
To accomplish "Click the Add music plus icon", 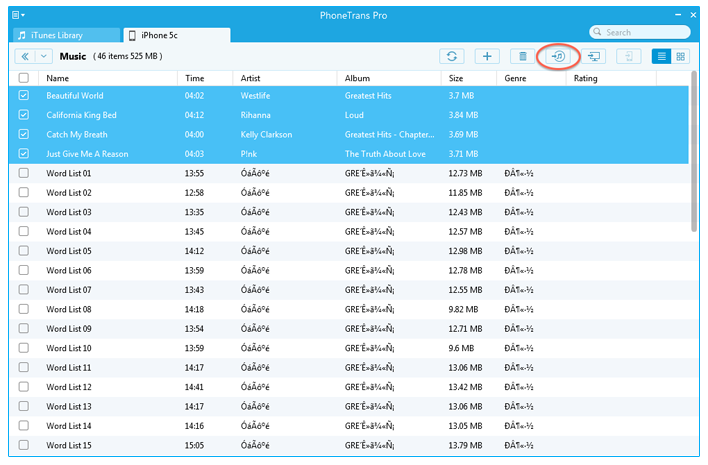I will tap(487, 57).
